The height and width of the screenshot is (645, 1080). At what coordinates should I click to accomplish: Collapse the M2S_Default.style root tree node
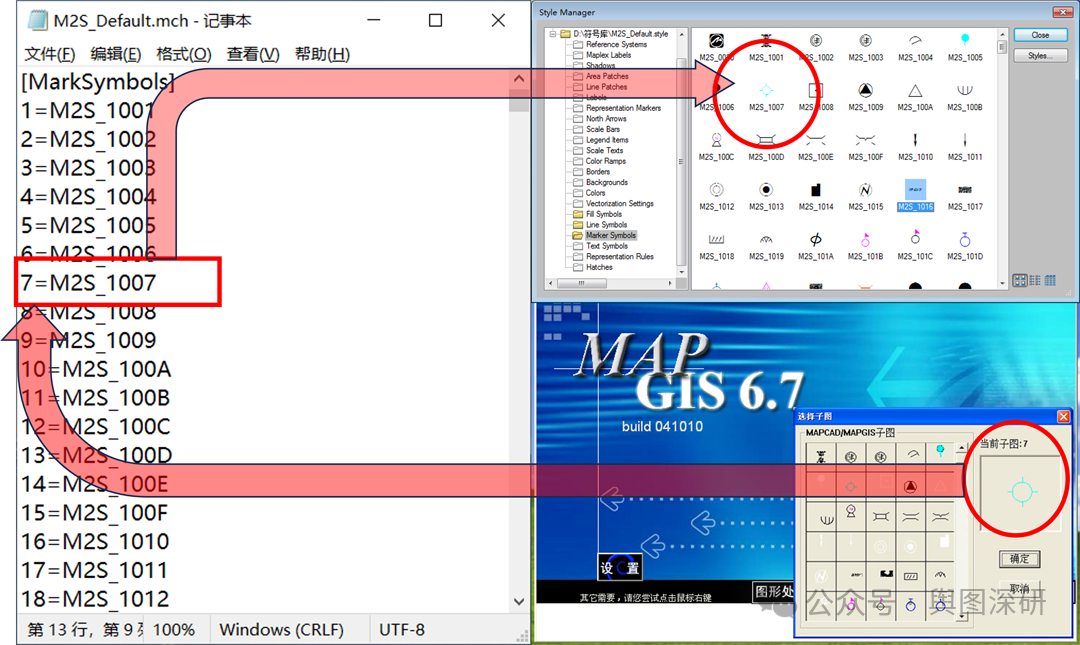551,34
